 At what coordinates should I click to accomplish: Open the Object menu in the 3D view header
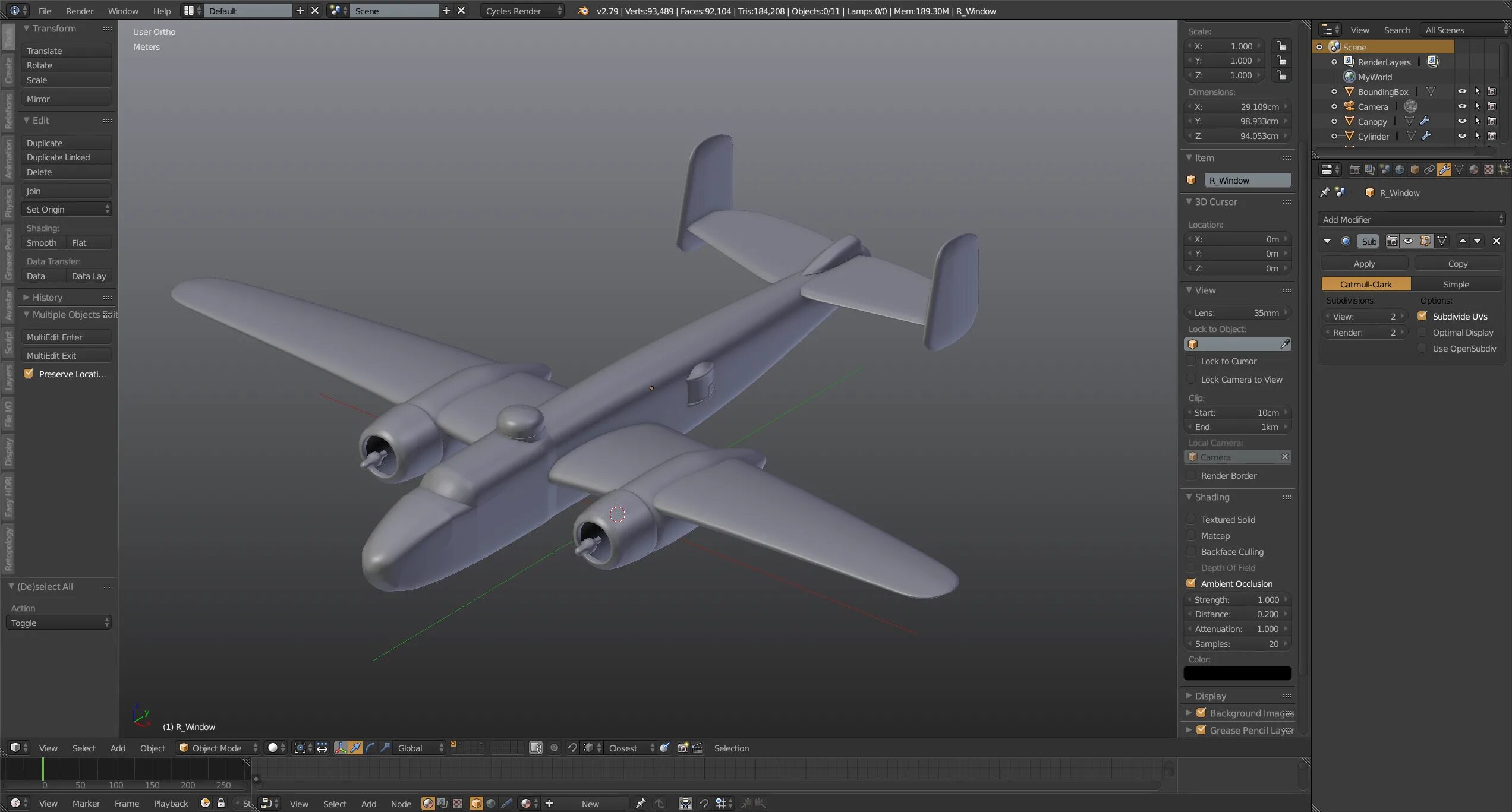[152, 748]
